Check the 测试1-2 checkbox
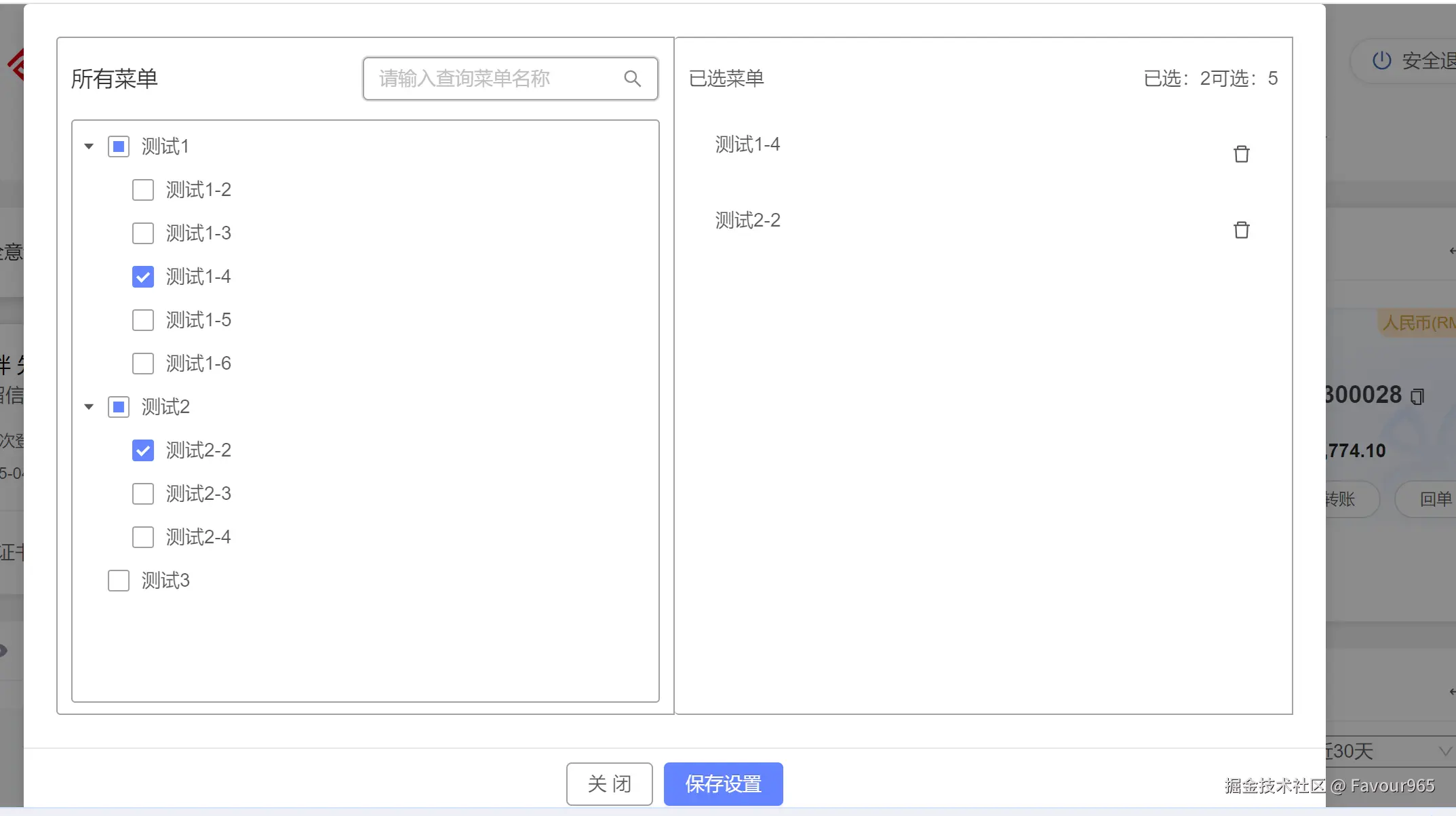 tap(143, 190)
